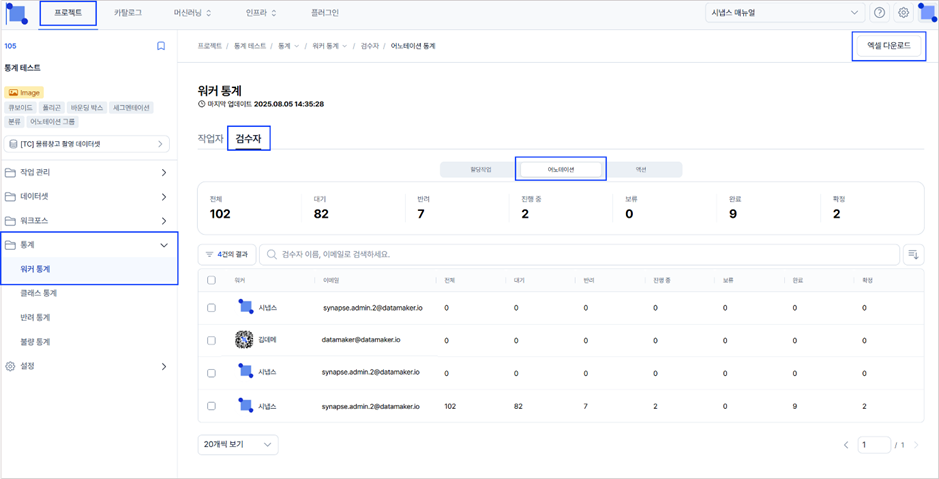Collapse the 통계 menu chevron
This screenshot has width=939, height=479.
pyautogui.click(x=164, y=245)
